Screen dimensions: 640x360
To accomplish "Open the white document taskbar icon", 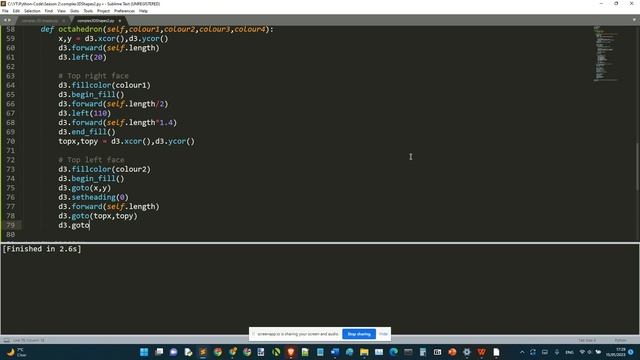I will coord(496,352).
